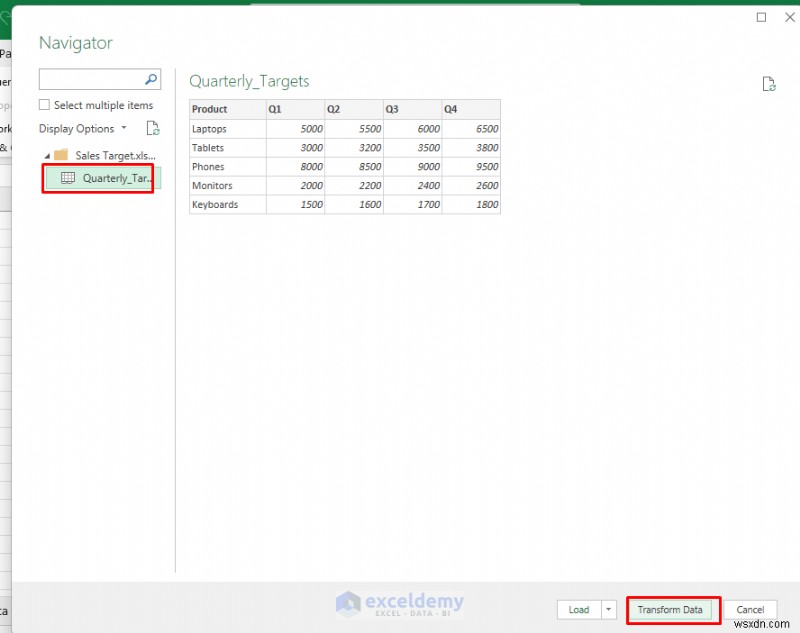Click the Quarterly_Targets preview title
This screenshot has width=800, height=633.
(x=249, y=82)
